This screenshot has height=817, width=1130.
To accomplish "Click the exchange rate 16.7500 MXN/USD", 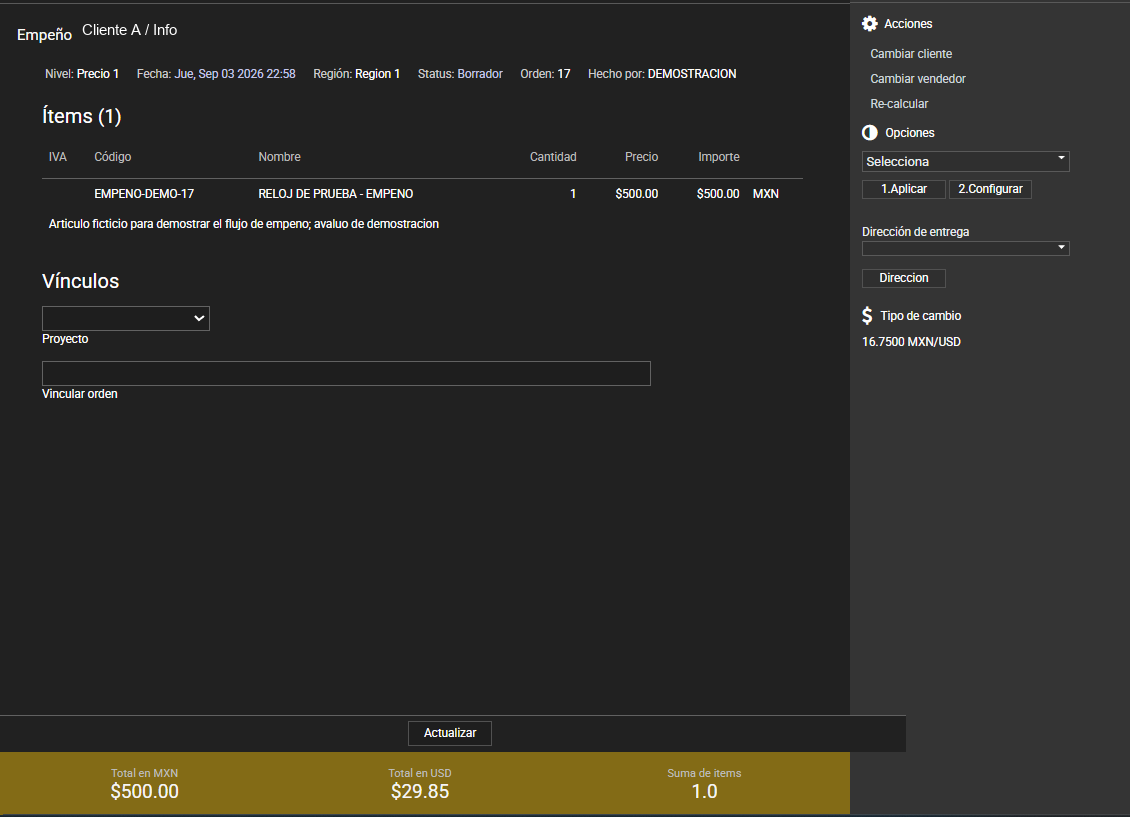I will (912, 342).
